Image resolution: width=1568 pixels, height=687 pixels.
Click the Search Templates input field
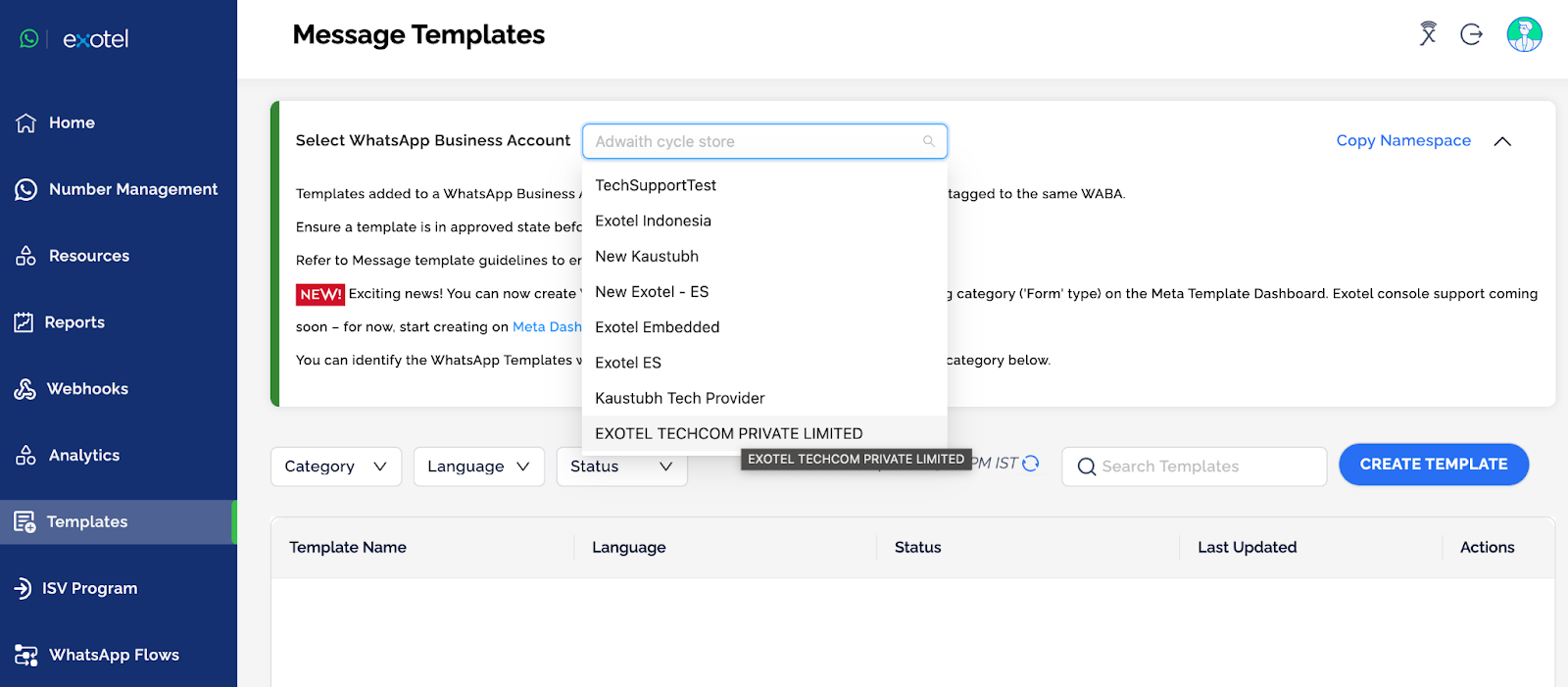tap(1194, 466)
